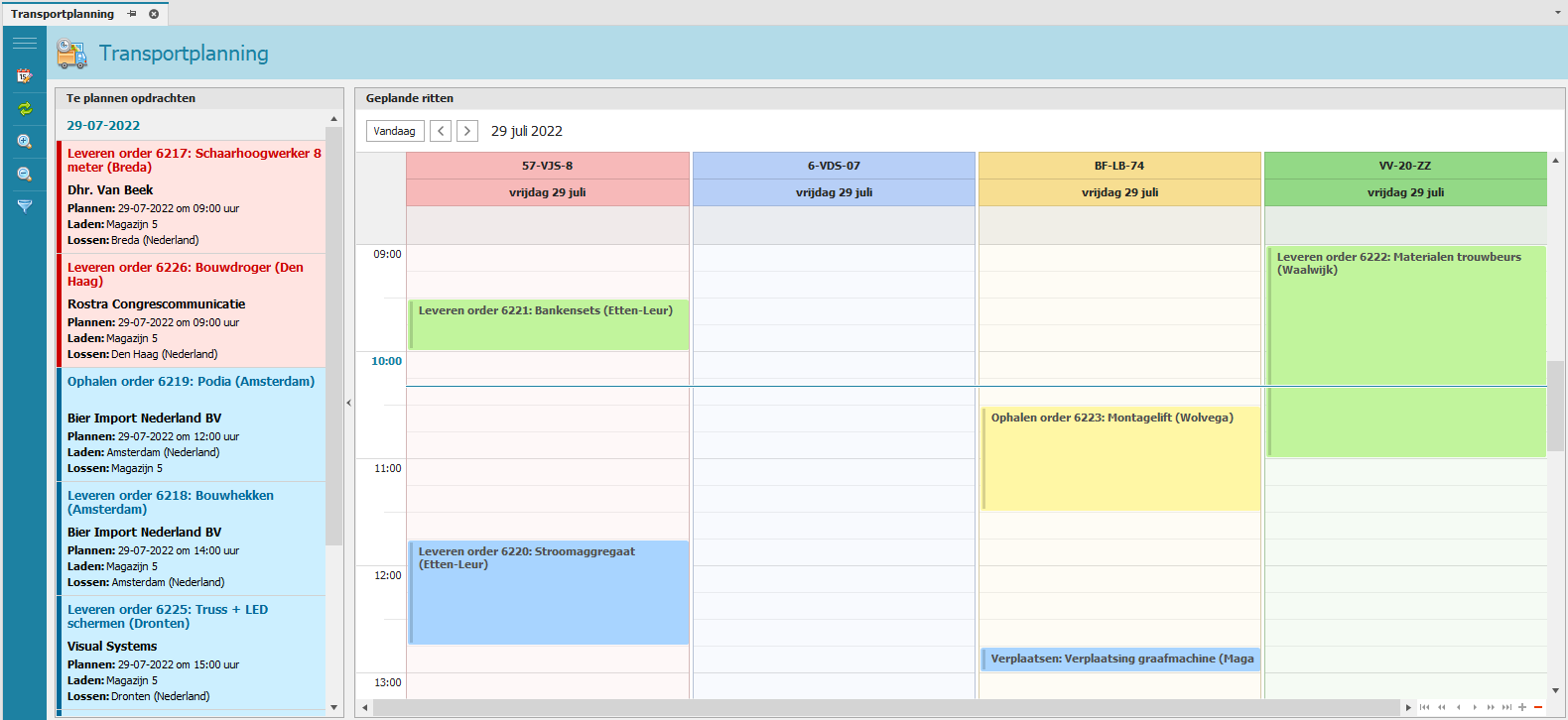Click the zoom out magnifier icon
Screen dimensions: 1568x720
[25, 175]
